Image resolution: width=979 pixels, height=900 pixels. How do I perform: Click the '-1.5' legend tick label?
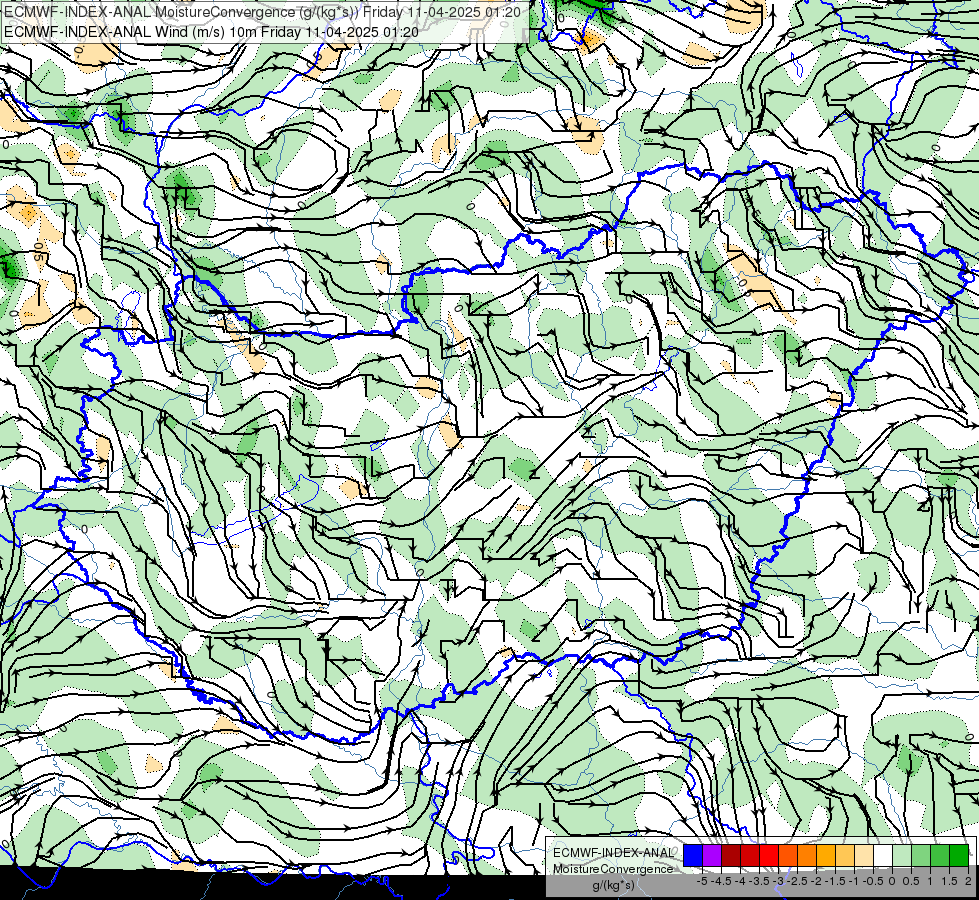click(834, 881)
